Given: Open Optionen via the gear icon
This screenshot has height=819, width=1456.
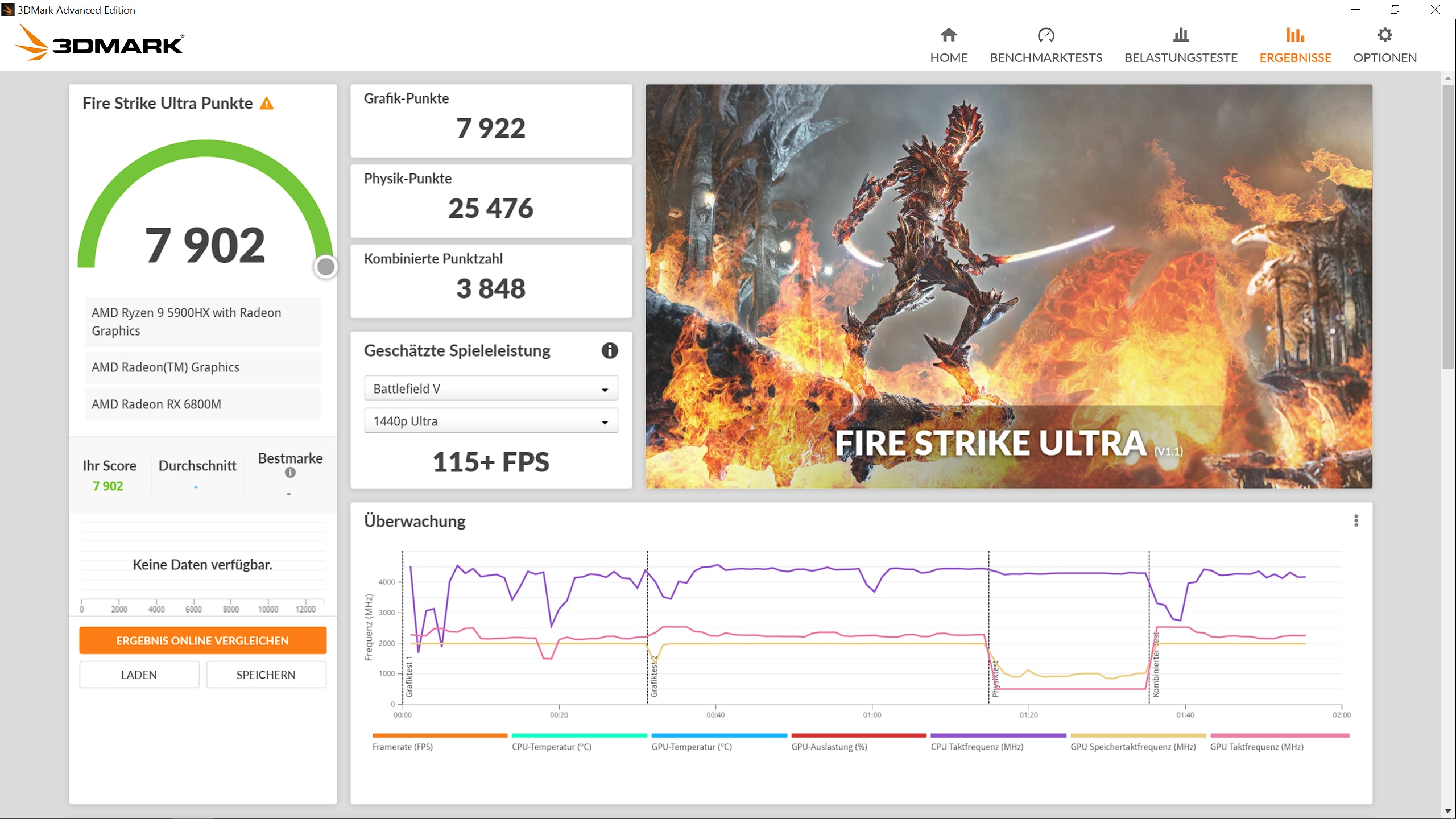Looking at the screenshot, I should pyautogui.click(x=1384, y=35).
